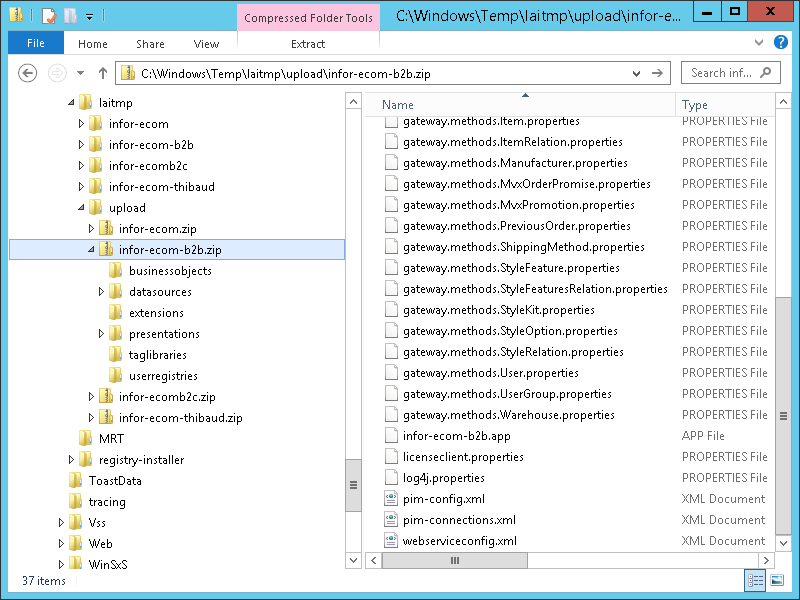800x600 pixels.
Task: Click the Properties icon in quick access toolbar
Action: 48,15
